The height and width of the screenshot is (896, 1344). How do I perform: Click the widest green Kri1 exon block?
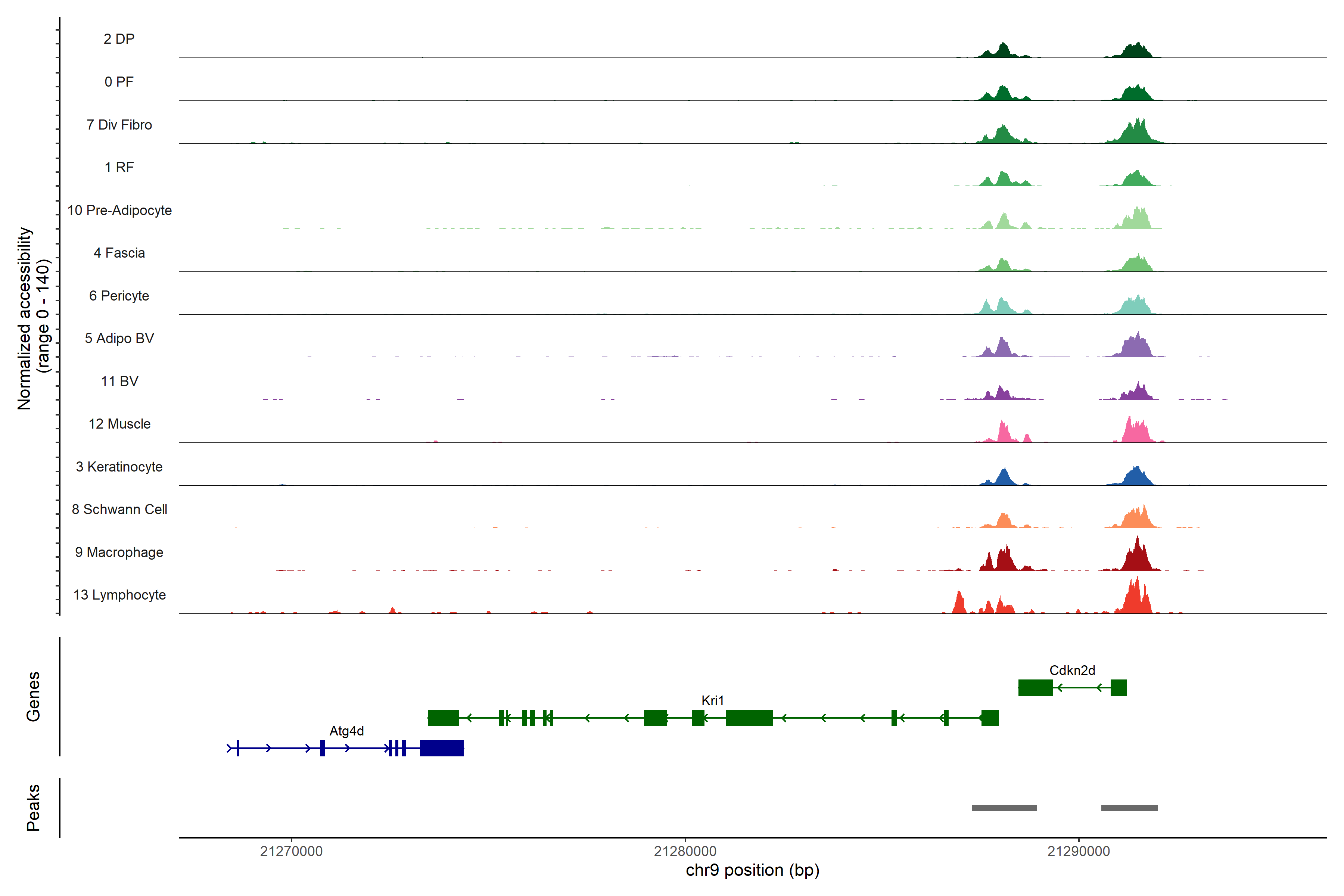click(749, 718)
